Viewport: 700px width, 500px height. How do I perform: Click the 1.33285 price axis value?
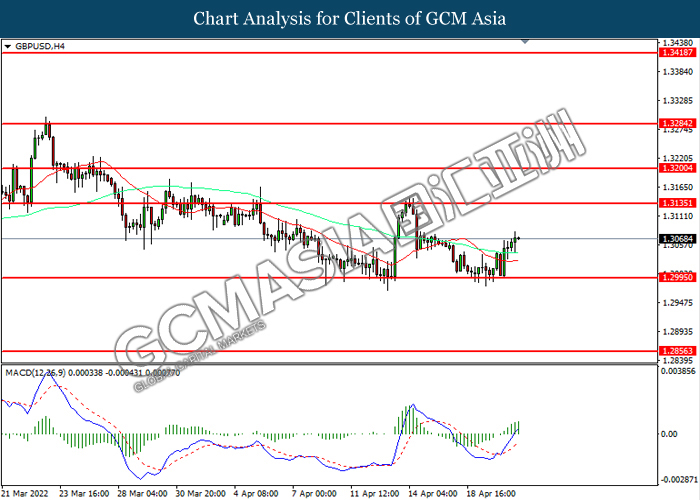(678, 101)
